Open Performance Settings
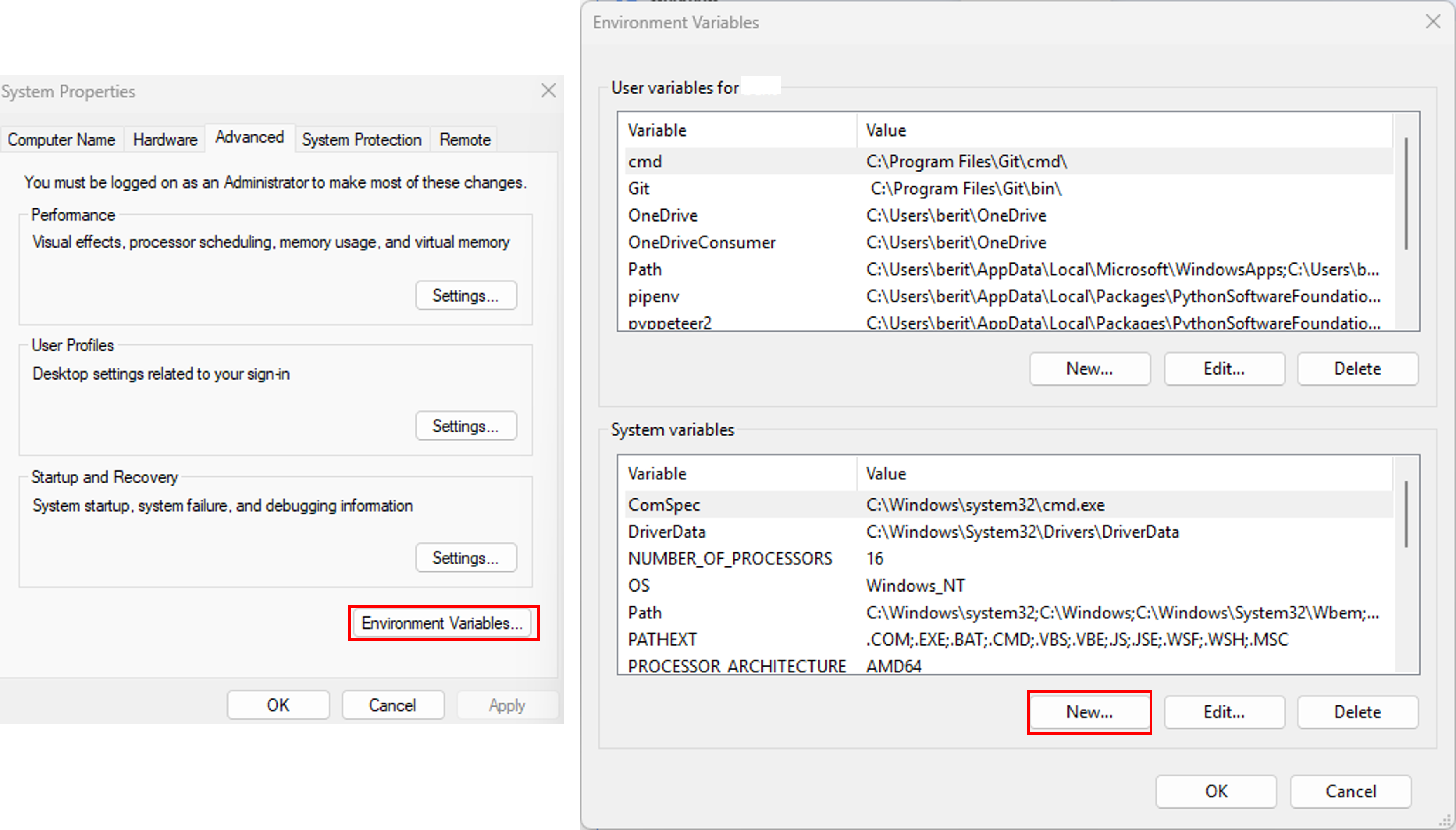This screenshot has height=830, width=1456. pos(466,295)
